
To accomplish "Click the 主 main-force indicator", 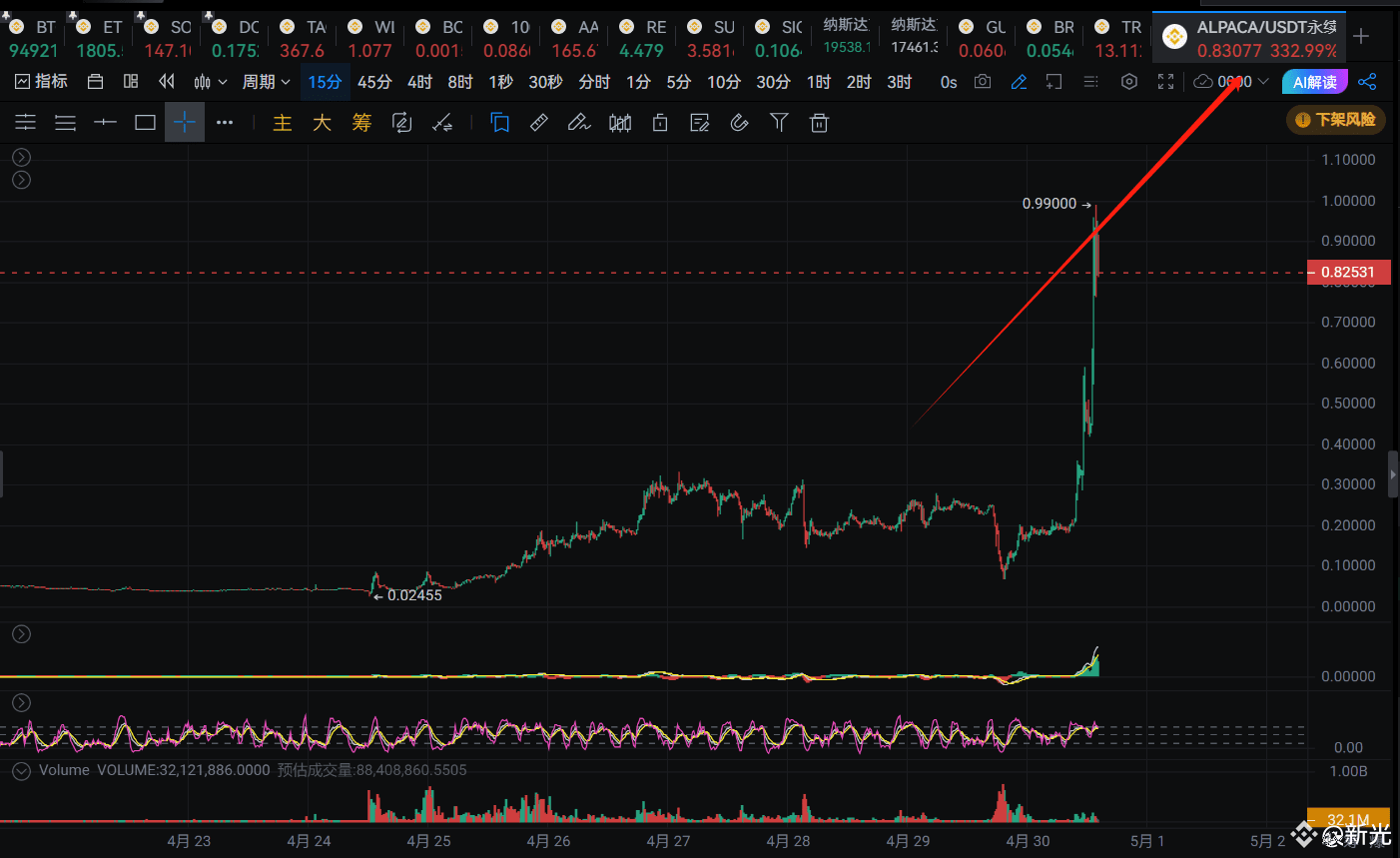I will point(283,123).
